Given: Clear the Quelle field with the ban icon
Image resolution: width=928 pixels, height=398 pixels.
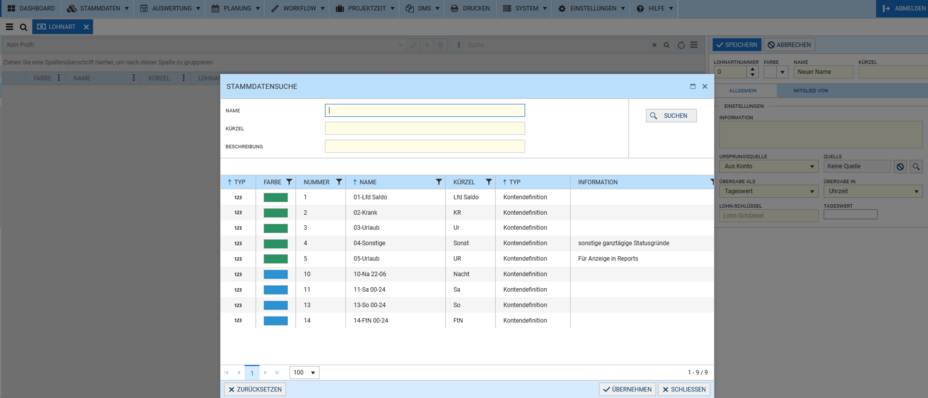Looking at the screenshot, I should [x=900, y=167].
